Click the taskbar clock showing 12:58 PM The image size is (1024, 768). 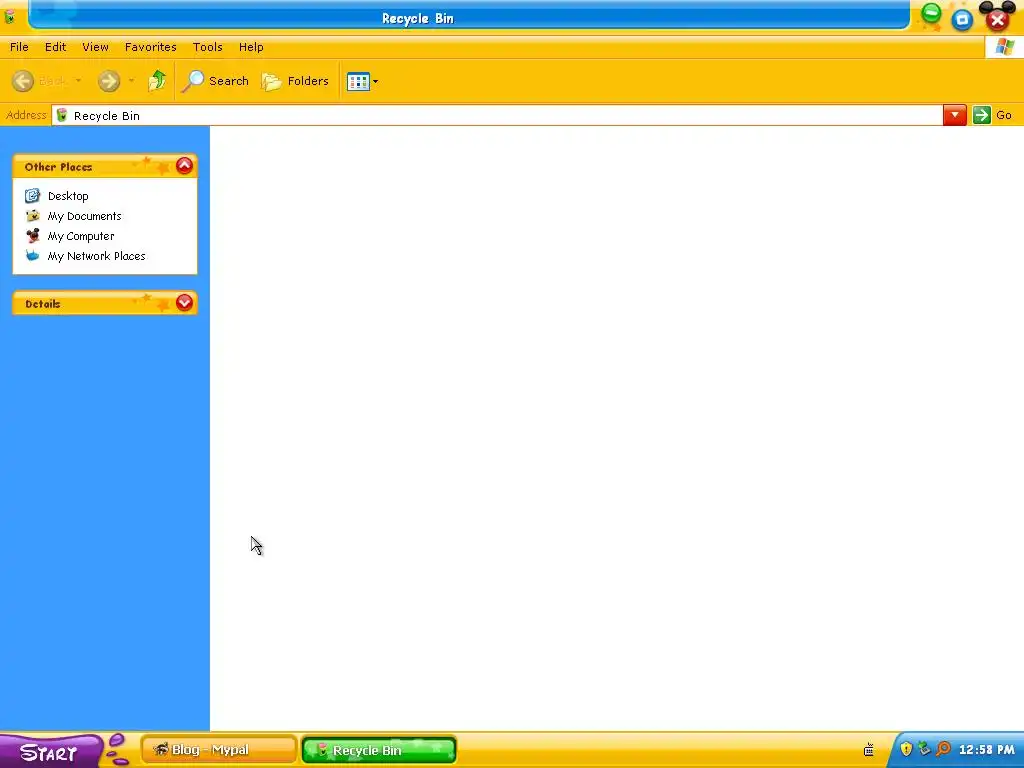pyautogui.click(x=987, y=750)
